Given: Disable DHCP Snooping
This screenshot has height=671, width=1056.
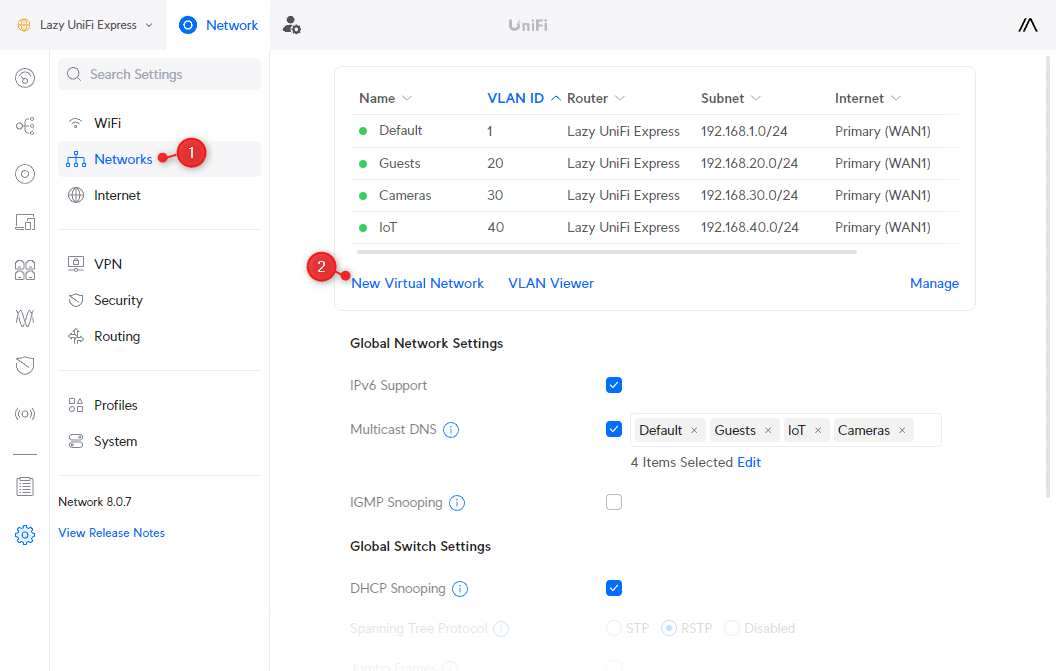Looking at the screenshot, I should [614, 588].
